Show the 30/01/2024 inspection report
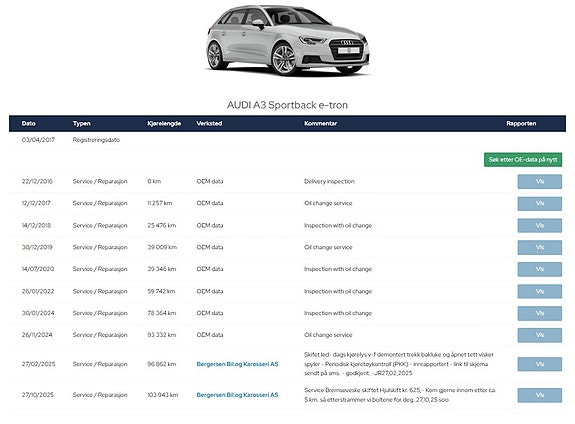 coord(539,313)
